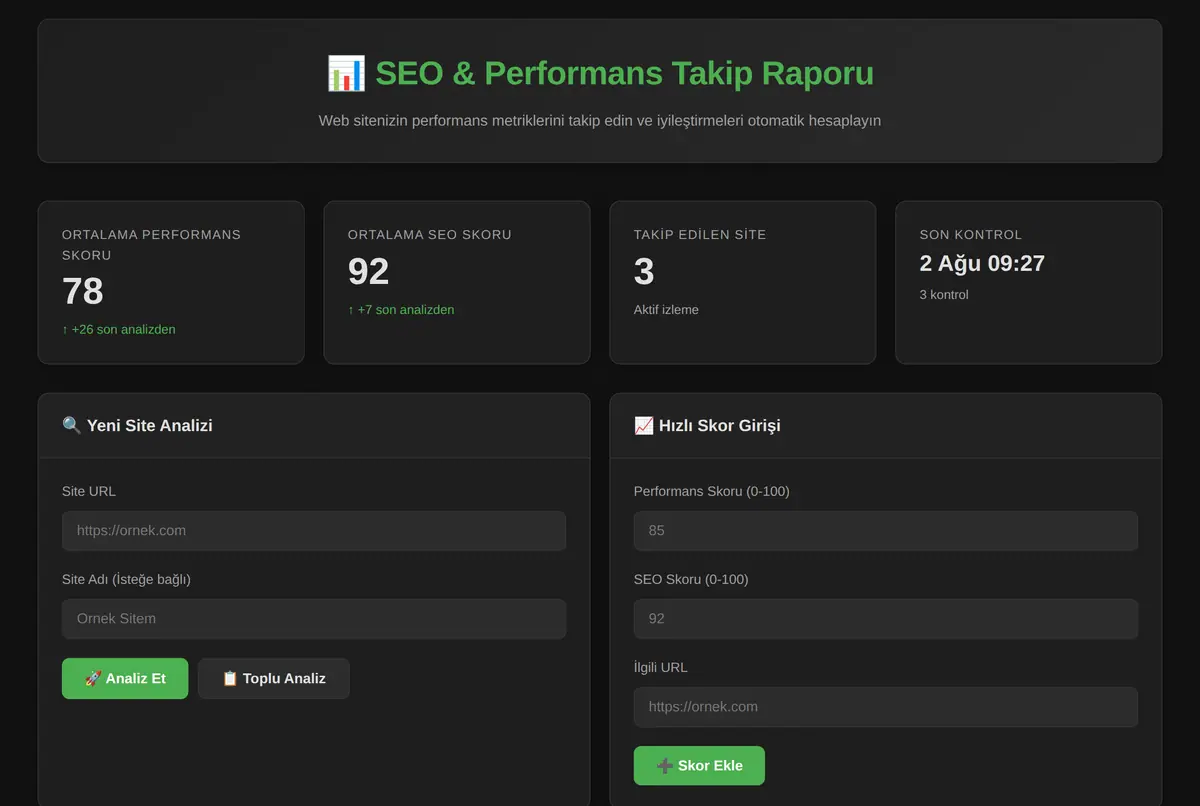Click the trend chart icon beside Hızlı Skor Girişi
Screen dimensions: 1200x806
(644, 425)
